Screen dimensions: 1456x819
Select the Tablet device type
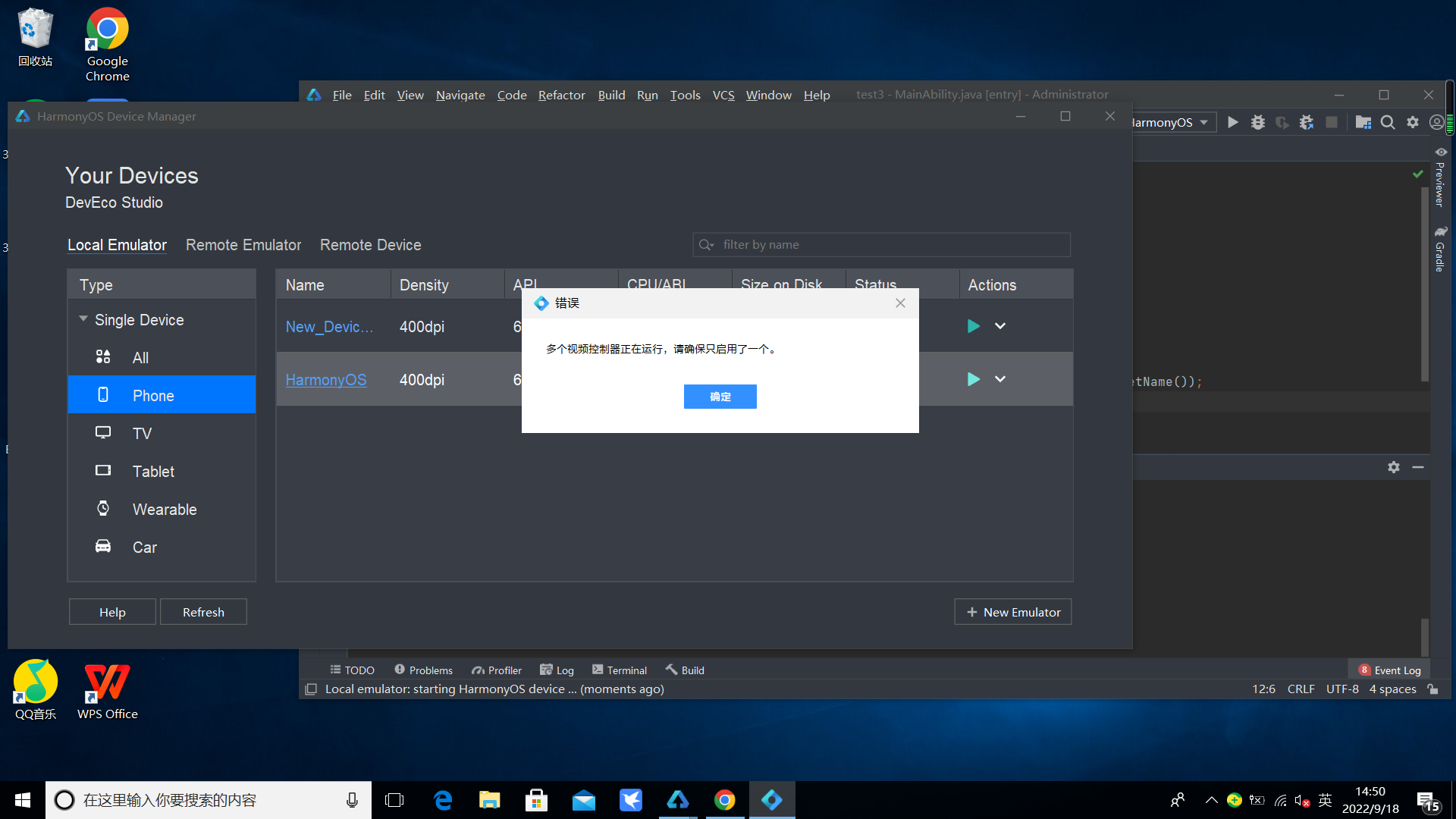[162, 471]
